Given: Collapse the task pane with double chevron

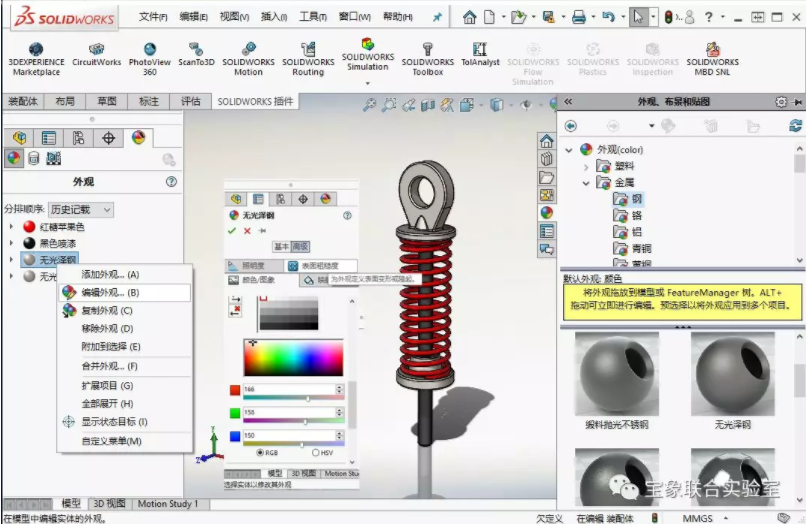Looking at the screenshot, I should [x=568, y=101].
